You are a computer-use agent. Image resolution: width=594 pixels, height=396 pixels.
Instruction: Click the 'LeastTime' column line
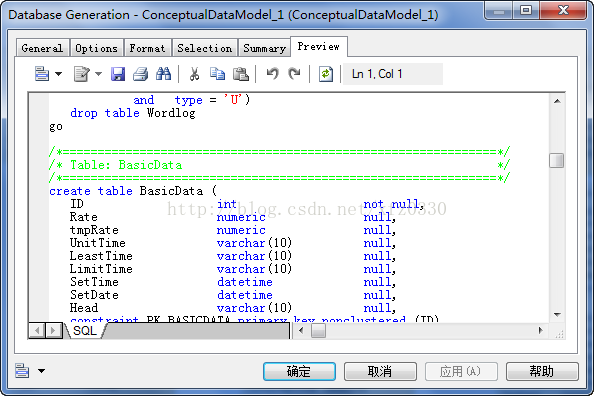coord(233,256)
